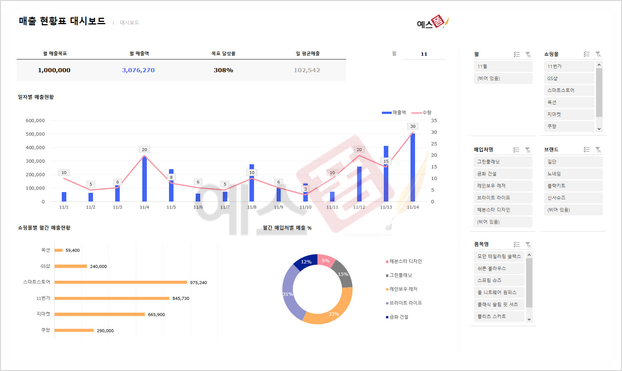Click the down arrow of 쇼핑몰 slicer scrollbar
Viewport: 622px width, 371px height.
coord(599,129)
